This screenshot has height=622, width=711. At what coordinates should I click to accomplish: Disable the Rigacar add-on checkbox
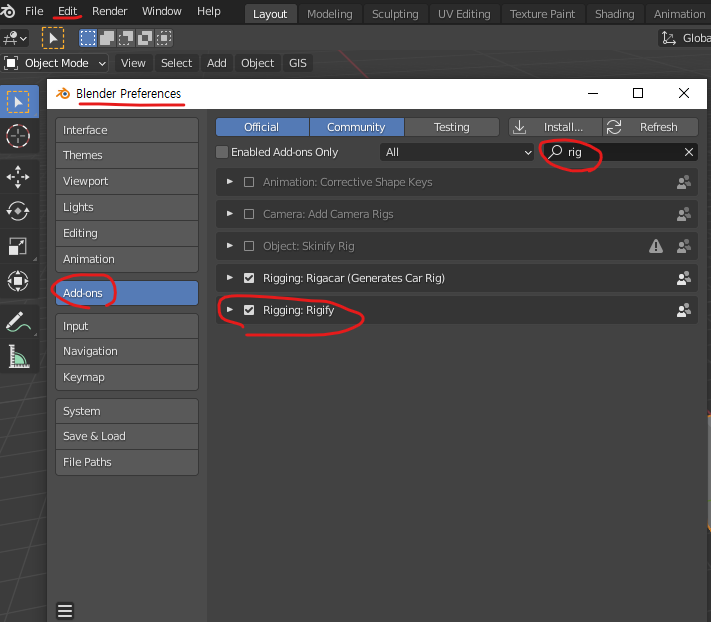[249, 278]
